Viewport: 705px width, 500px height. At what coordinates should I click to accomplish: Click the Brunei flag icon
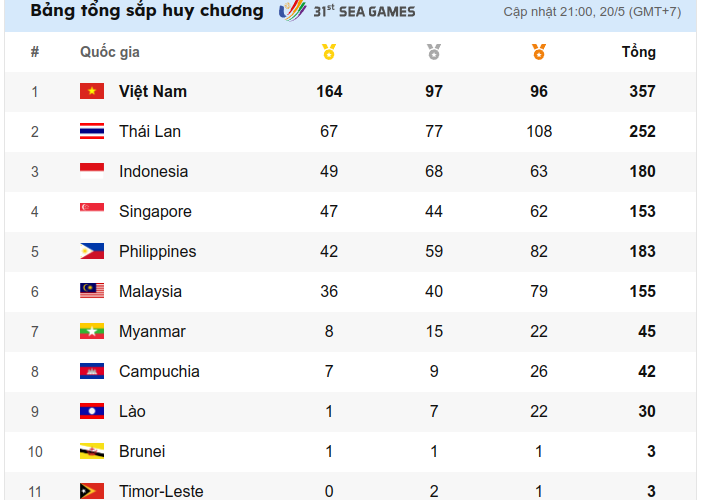[92, 452]
